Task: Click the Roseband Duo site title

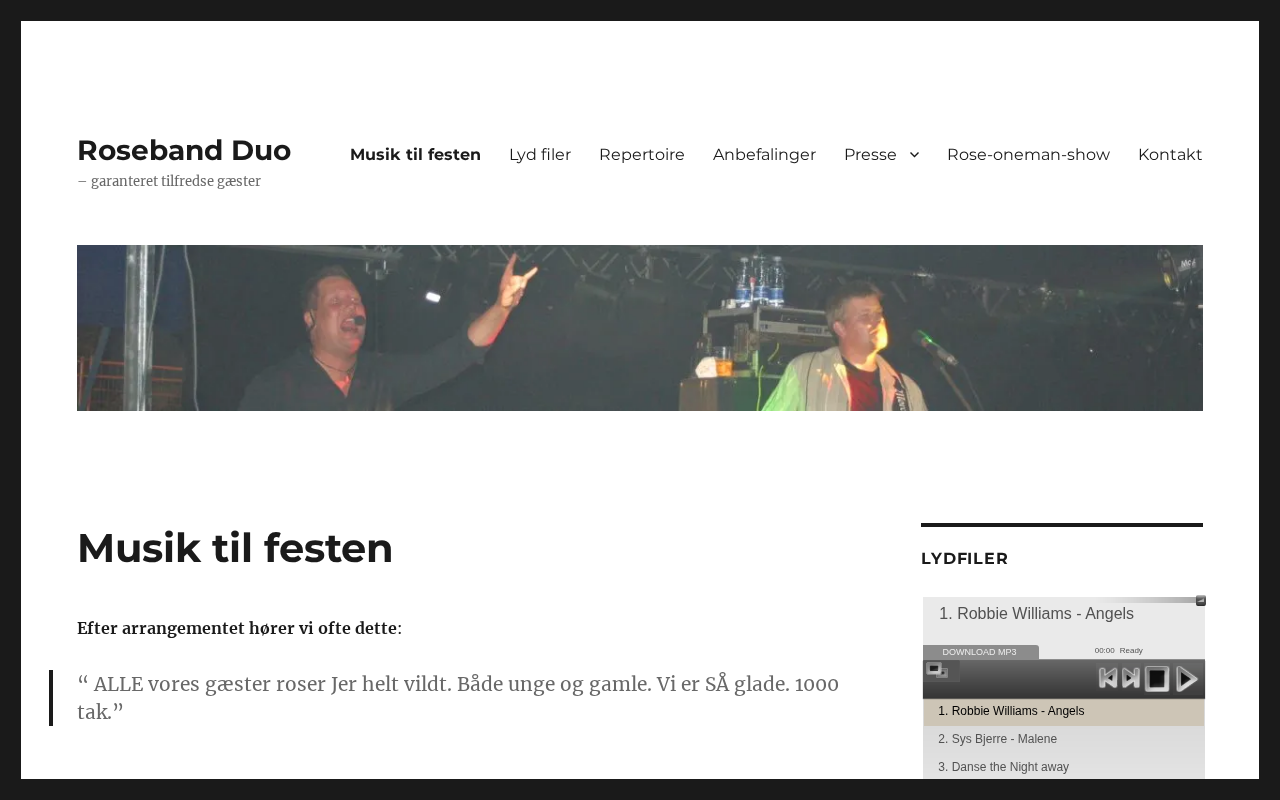Action: pos(184,150)
